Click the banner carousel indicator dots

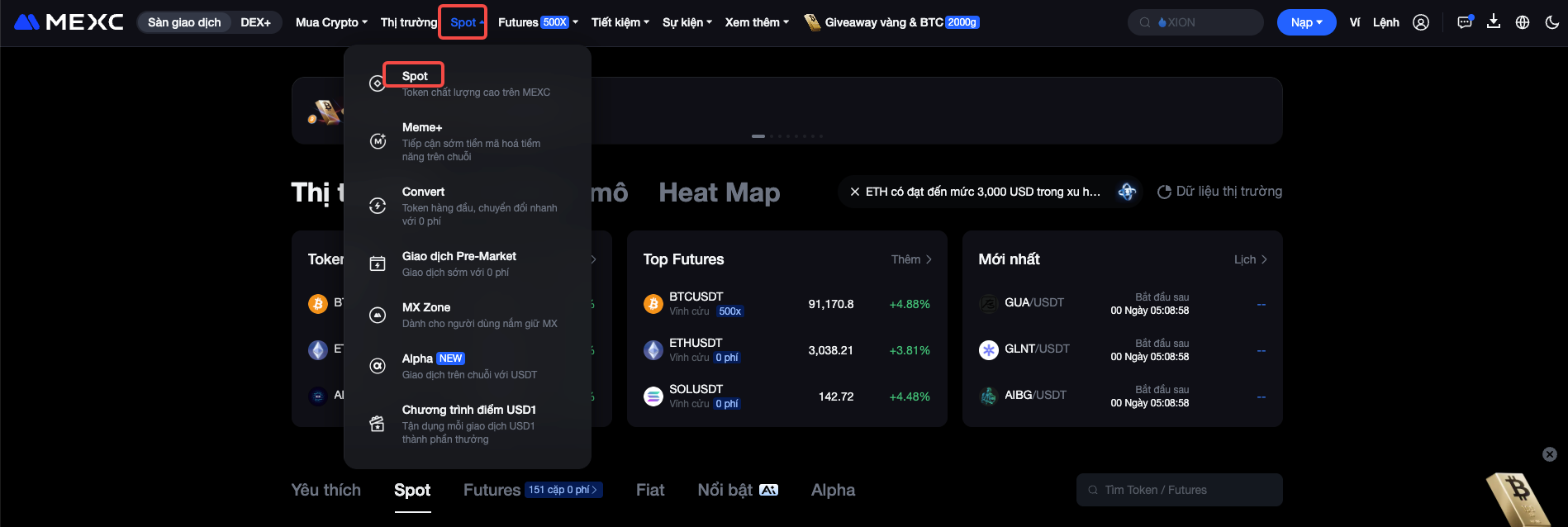(786, 136)
